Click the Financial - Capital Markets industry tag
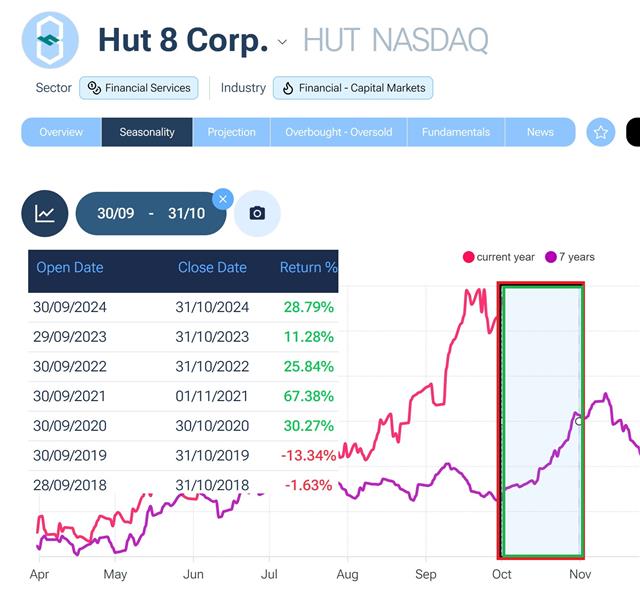This screenshot has height=593, width=640. tap(353, 88)
